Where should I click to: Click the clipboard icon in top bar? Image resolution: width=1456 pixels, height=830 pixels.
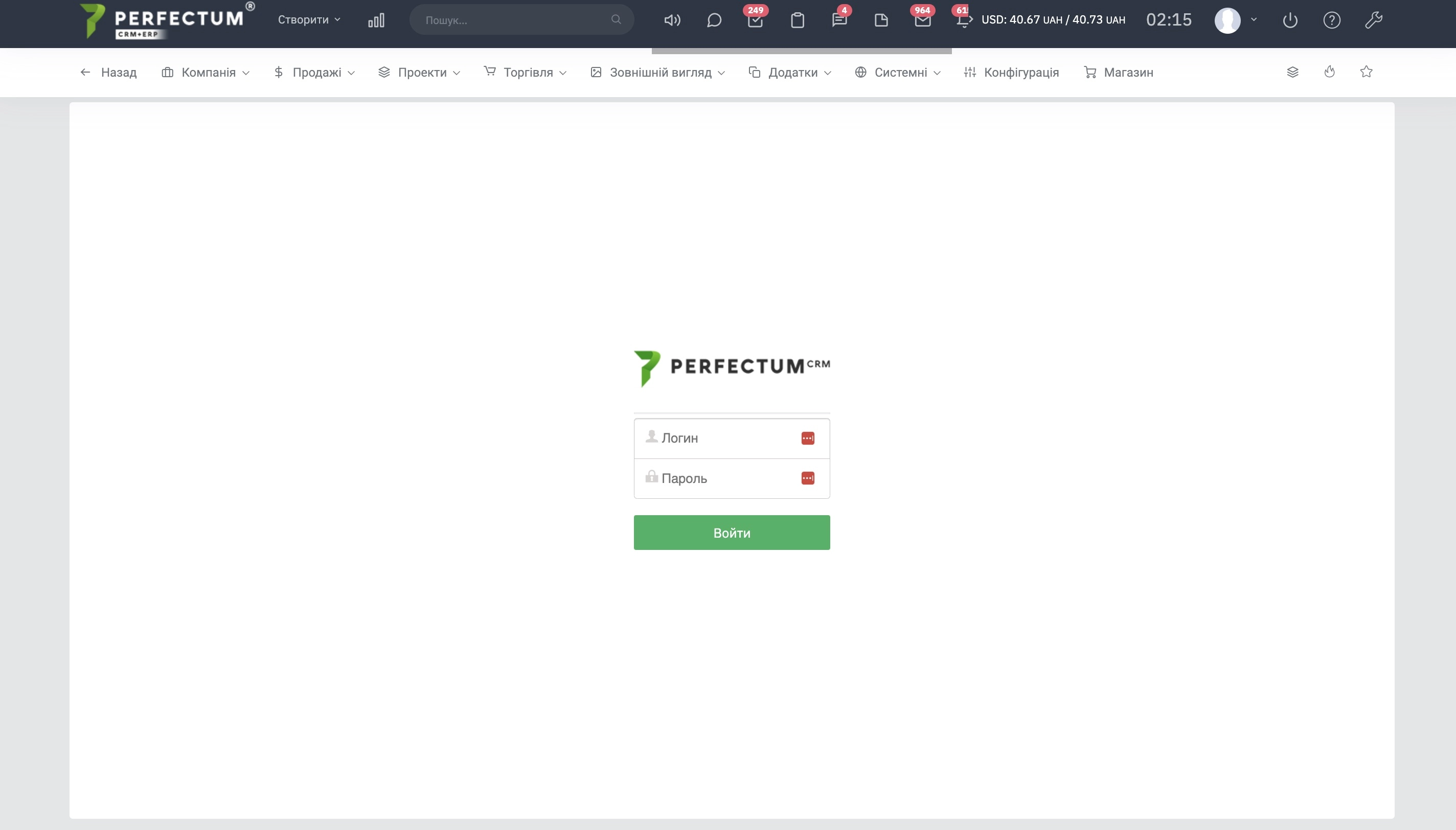pyautogui.click(x=798, y=20)
